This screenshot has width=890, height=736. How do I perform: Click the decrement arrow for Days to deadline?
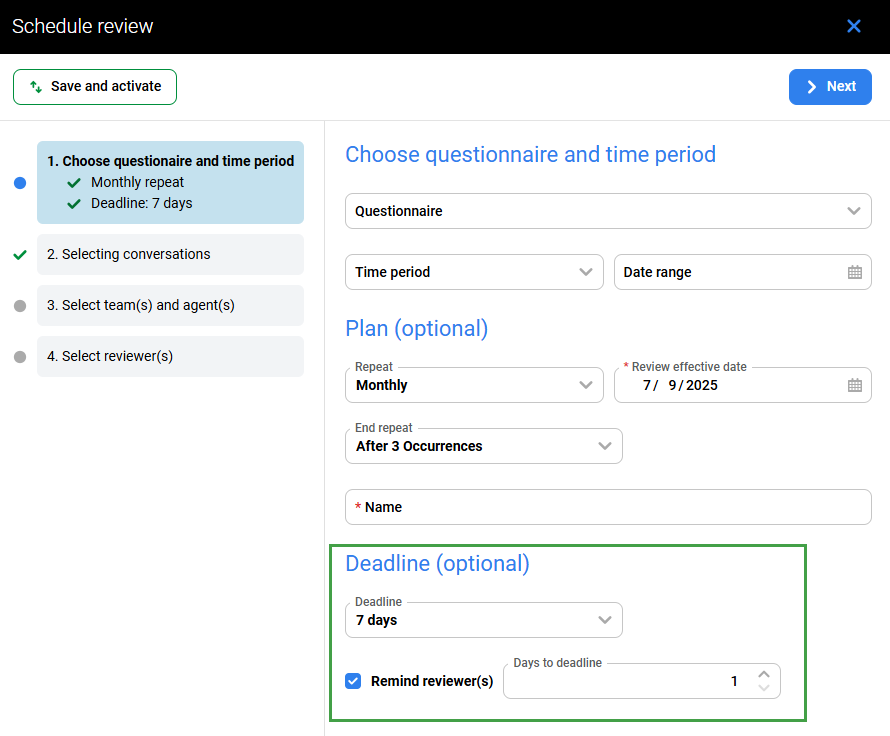coord(764,688)
